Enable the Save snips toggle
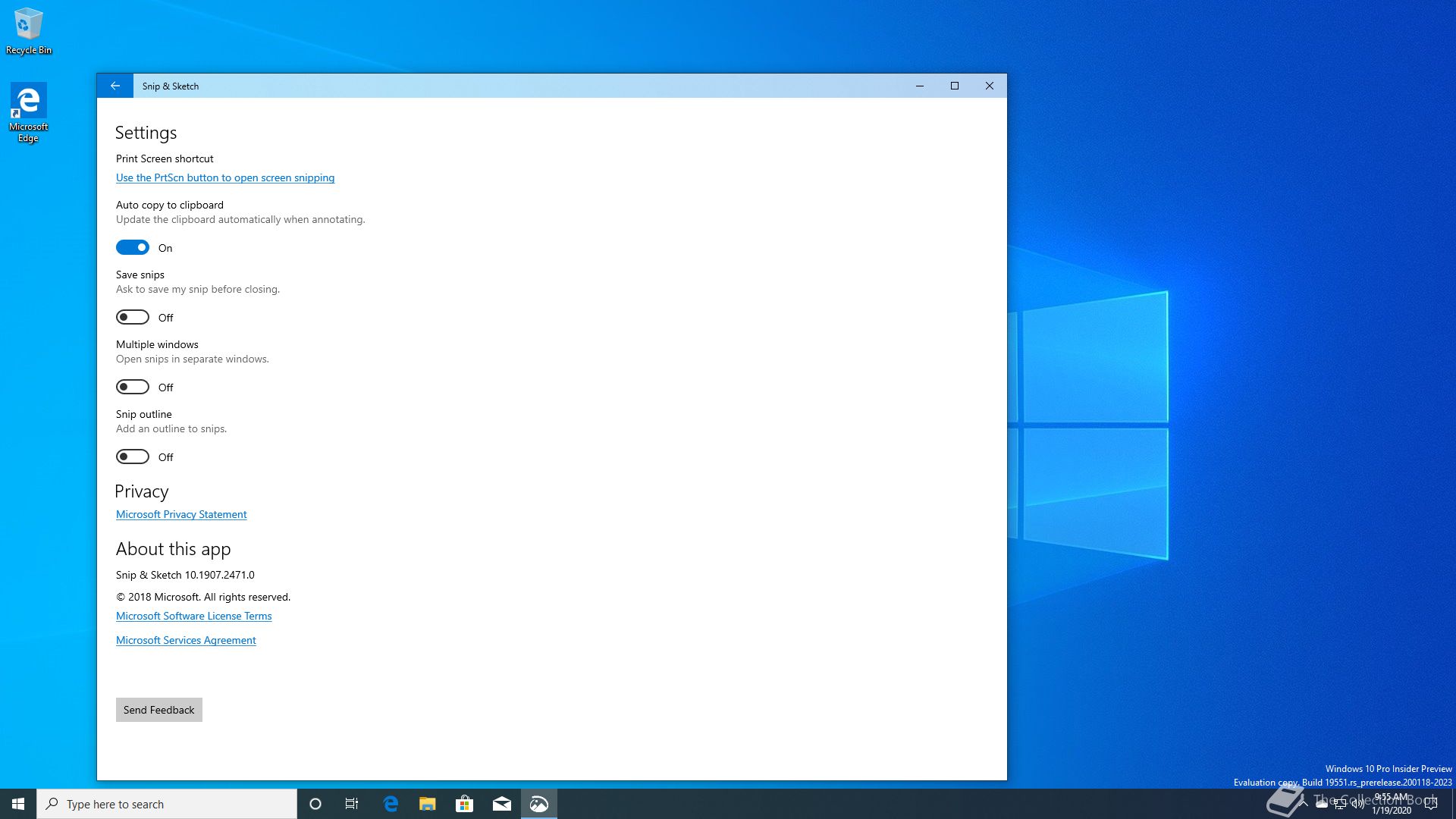The width and height of the screenshot is (1456, 819). tap(133, 318)
